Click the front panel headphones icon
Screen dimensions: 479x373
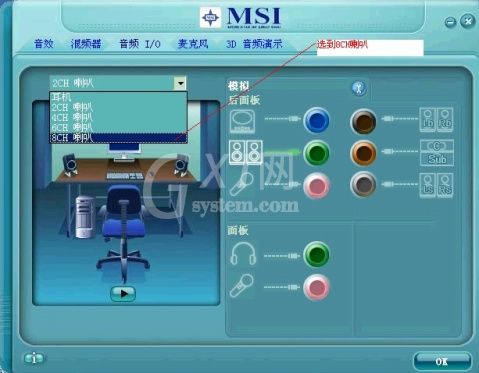pos(243,254)
